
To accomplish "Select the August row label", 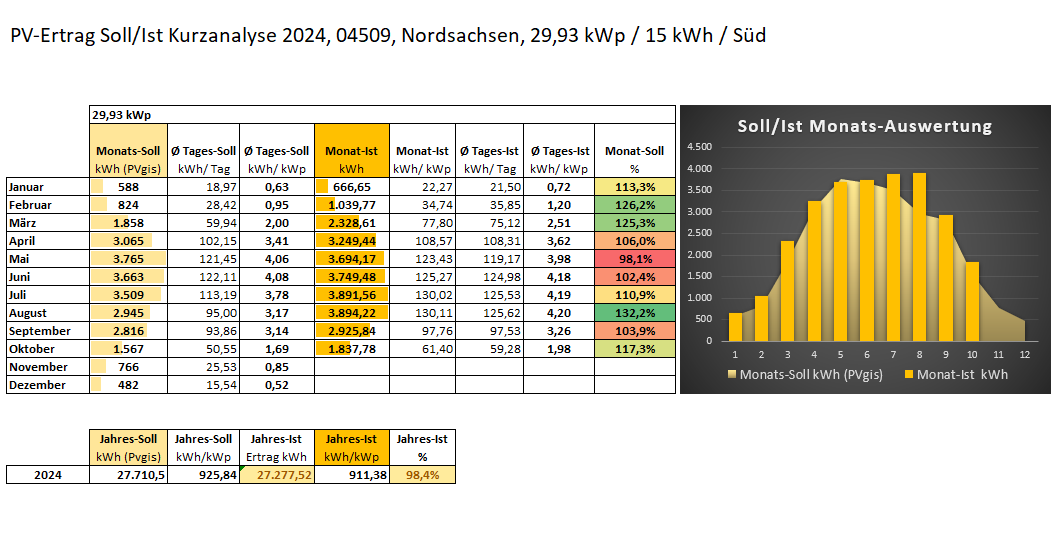I will click(48, 313).
